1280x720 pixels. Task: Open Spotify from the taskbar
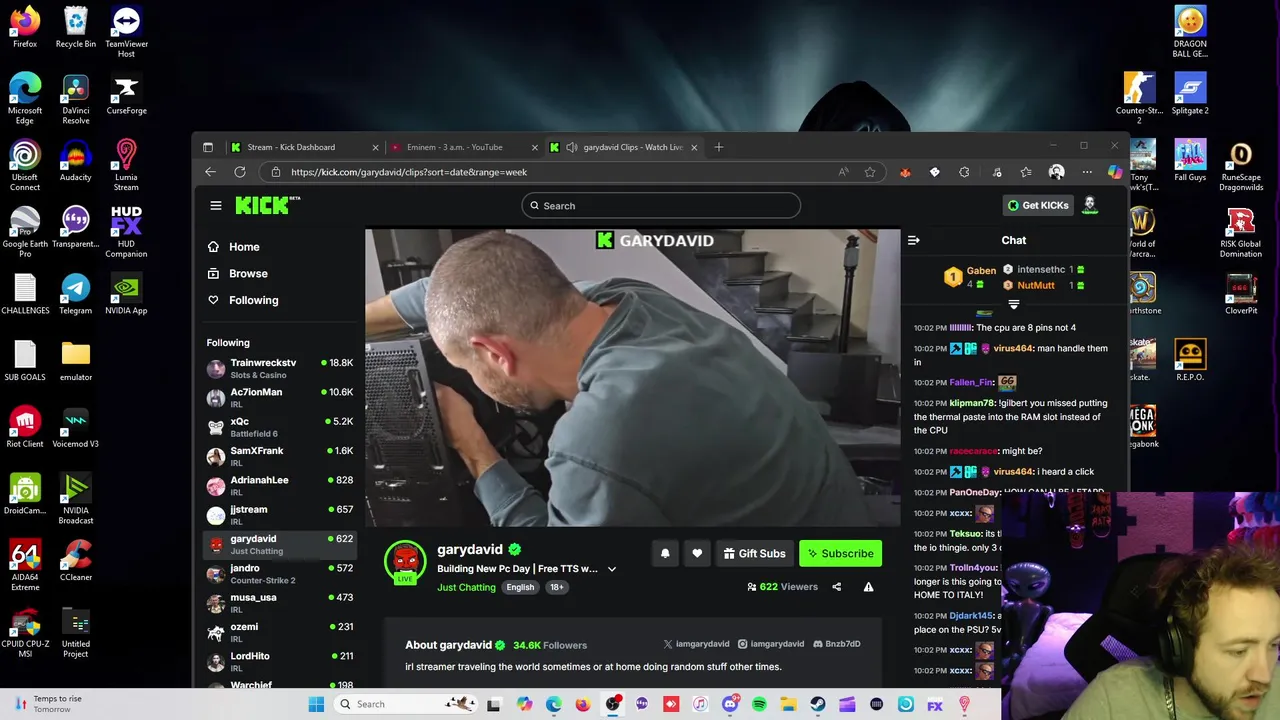pos(759,704)
